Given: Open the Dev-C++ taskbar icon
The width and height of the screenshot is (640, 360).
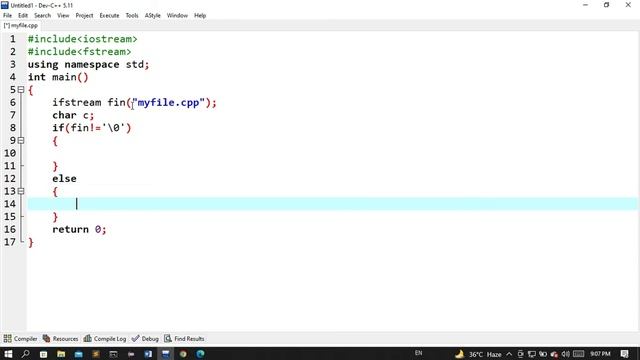Looking at the screenshot, I should tap(165, 354).
